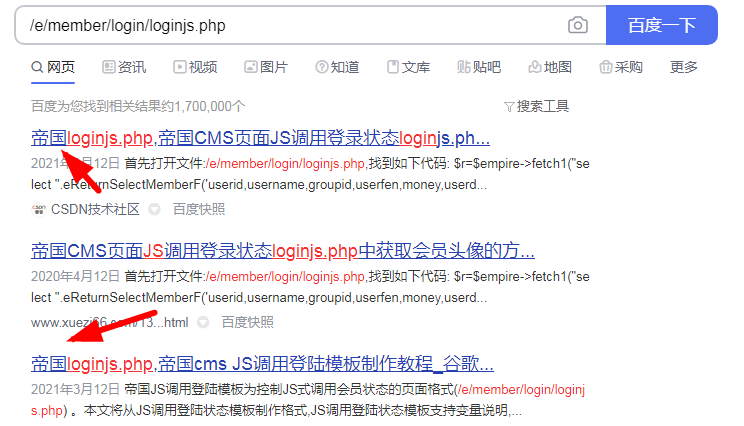Open 百度快照 for the xuezi66 result
Screen dimensions: 744x426
pos(248,323)
